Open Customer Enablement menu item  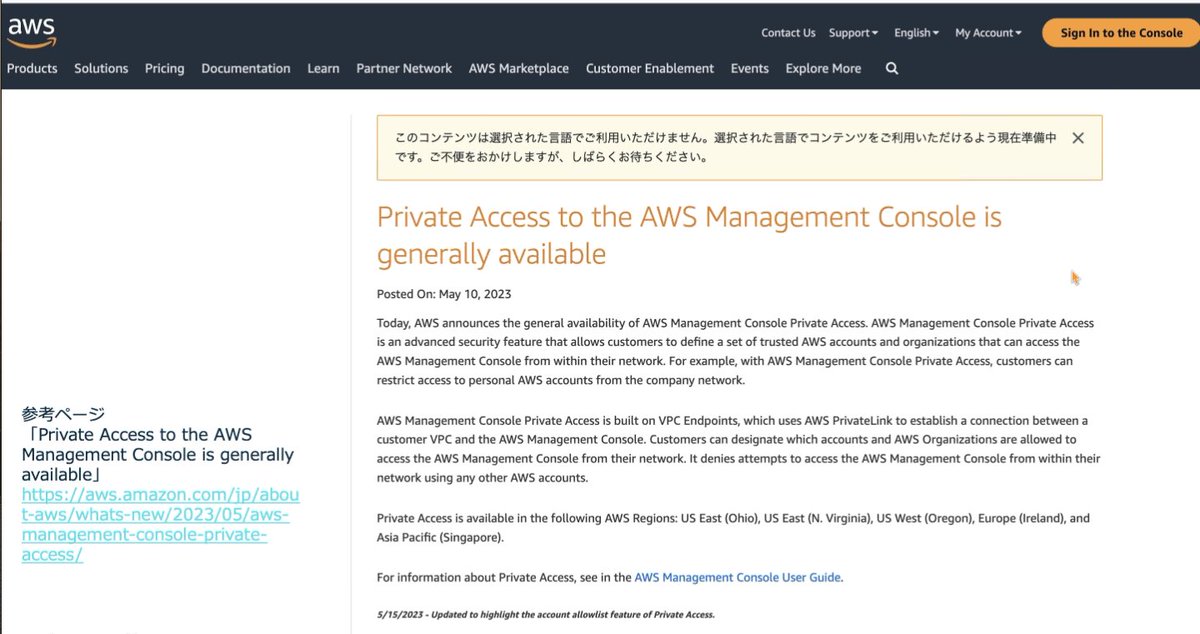tap(650, 69)
